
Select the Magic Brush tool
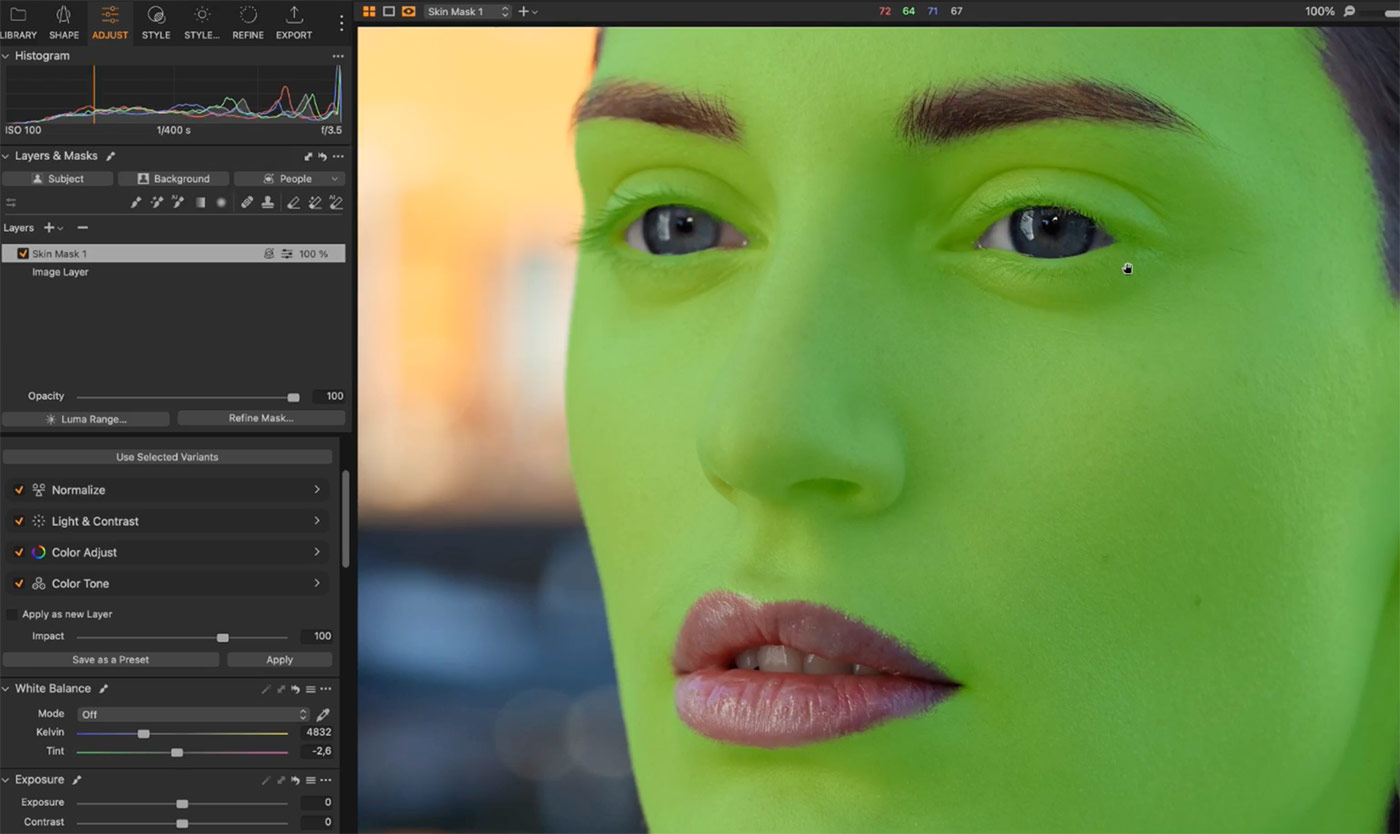point(157,203)
